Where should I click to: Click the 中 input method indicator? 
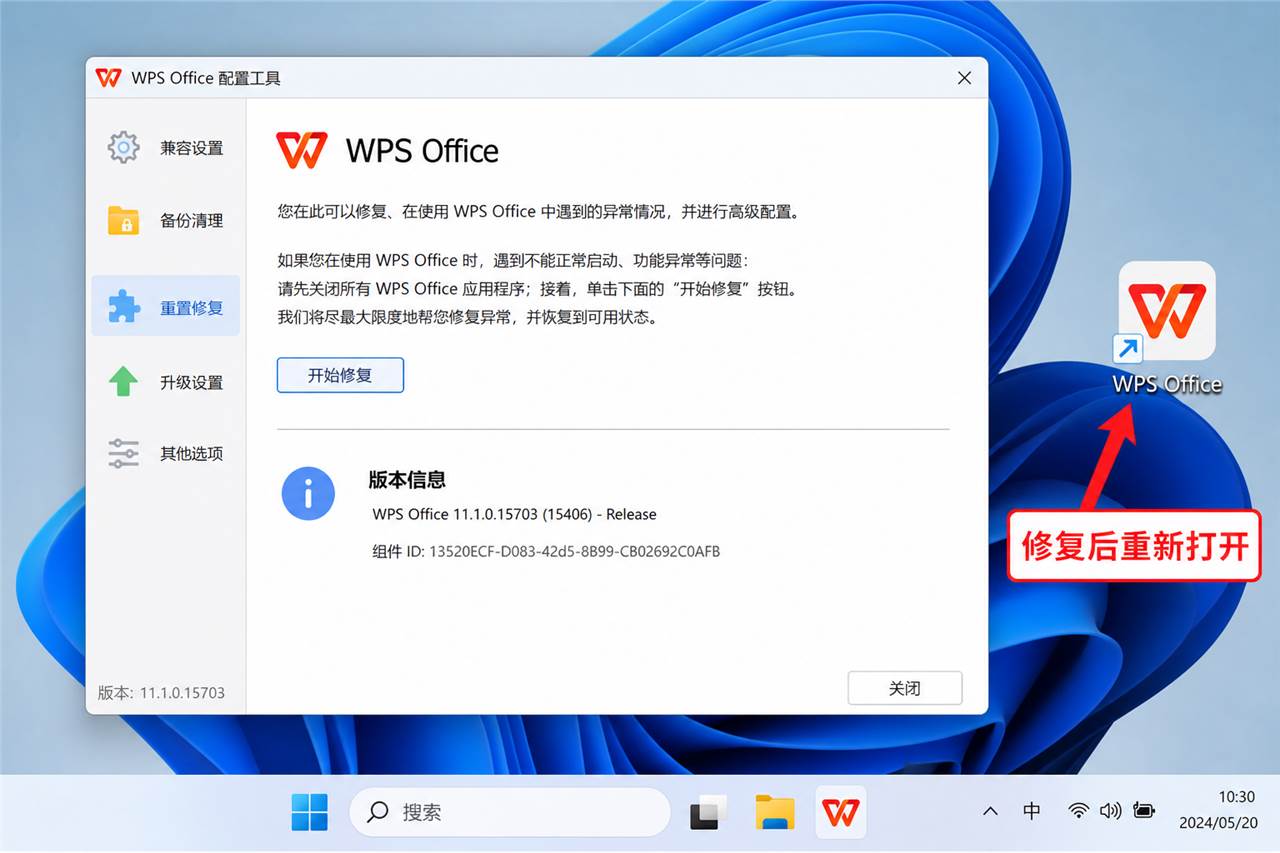(x=1032, y=811)
